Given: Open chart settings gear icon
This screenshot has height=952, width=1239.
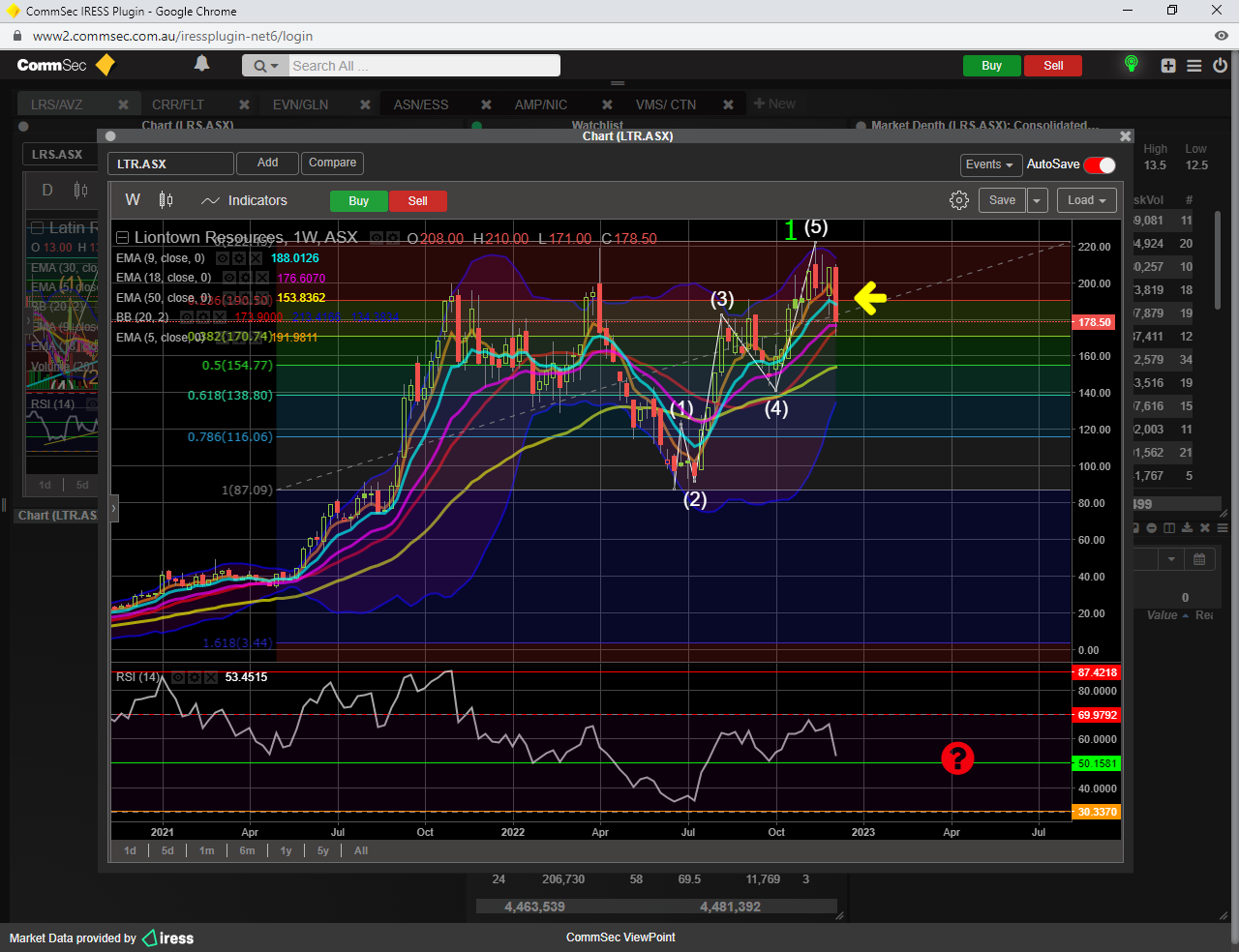Looking at the screenshot, I should tap(959, 200).
